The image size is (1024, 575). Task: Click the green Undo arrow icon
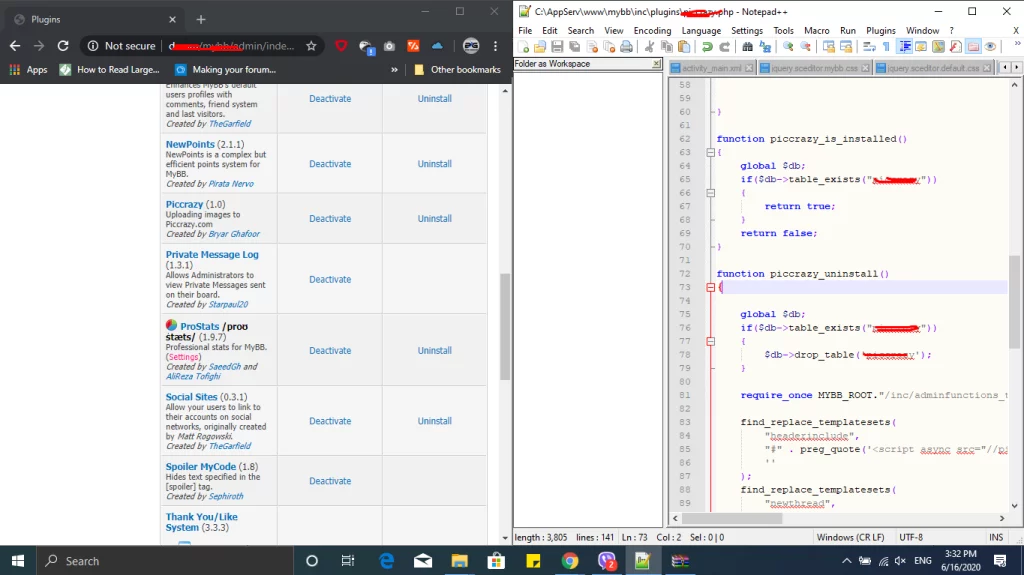point(707,46)
